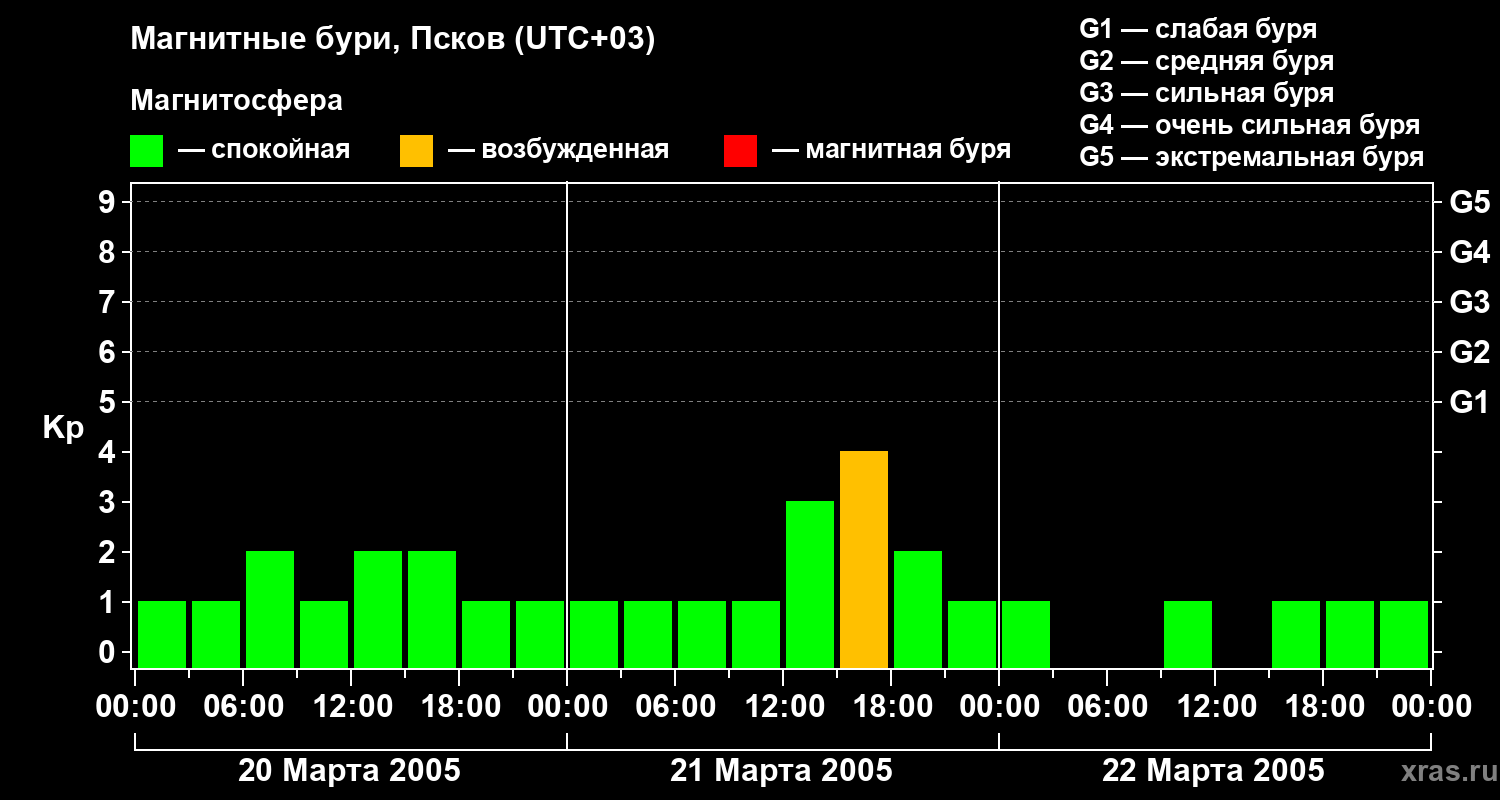This screenshot has width=1500, height=800.
Task: Click the '20 Марта 2005' date label
Action: pyautogui.click(x=349, y=771)
